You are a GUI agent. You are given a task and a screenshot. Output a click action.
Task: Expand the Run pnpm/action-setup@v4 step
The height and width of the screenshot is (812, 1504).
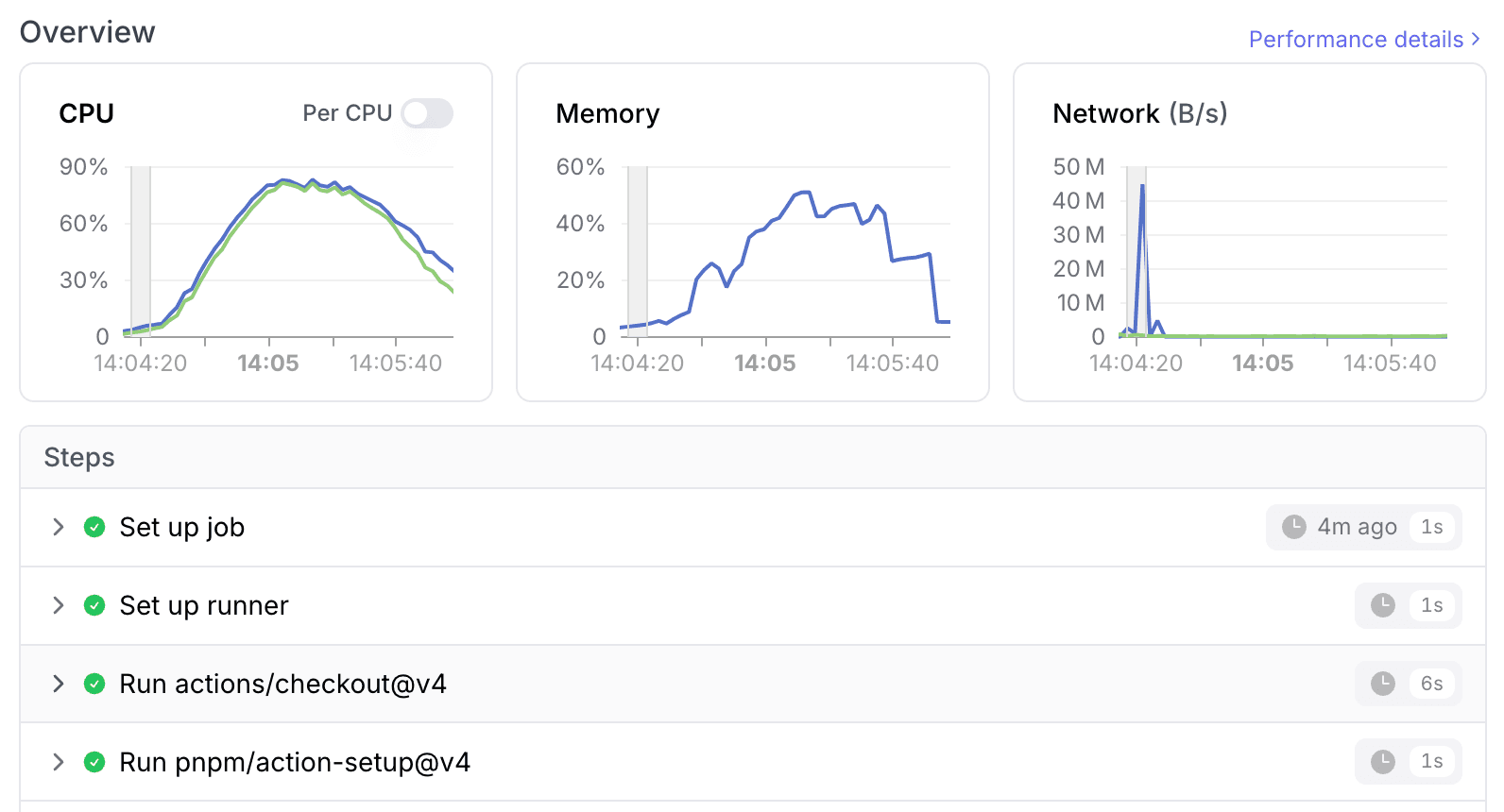(x=59, y=762)
